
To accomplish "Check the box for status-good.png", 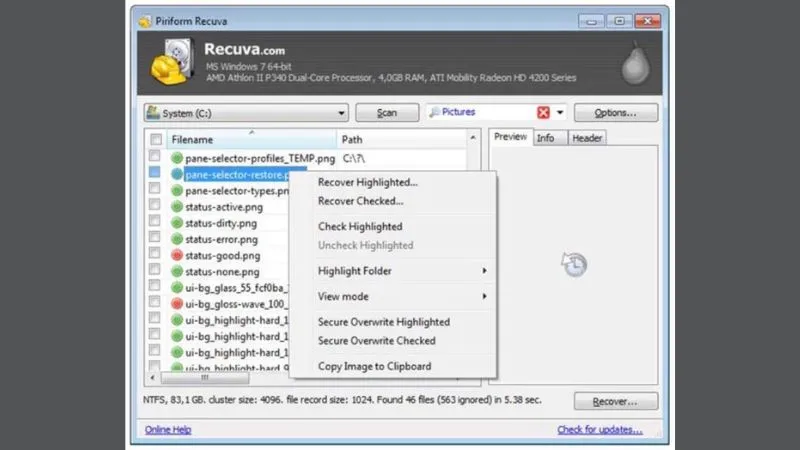I will tap(155, 253).
